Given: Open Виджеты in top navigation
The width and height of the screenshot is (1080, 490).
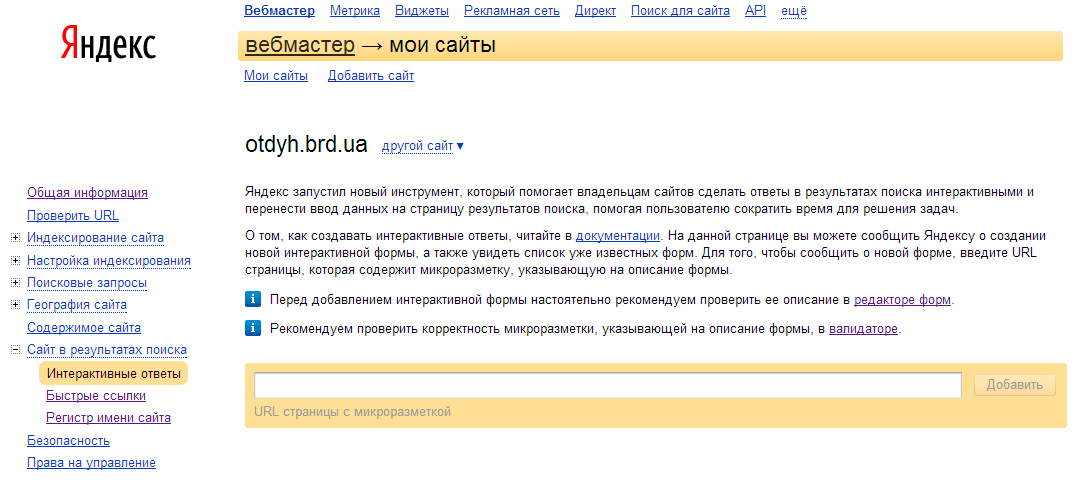Looking at the screenshot, I should (422, 11).
